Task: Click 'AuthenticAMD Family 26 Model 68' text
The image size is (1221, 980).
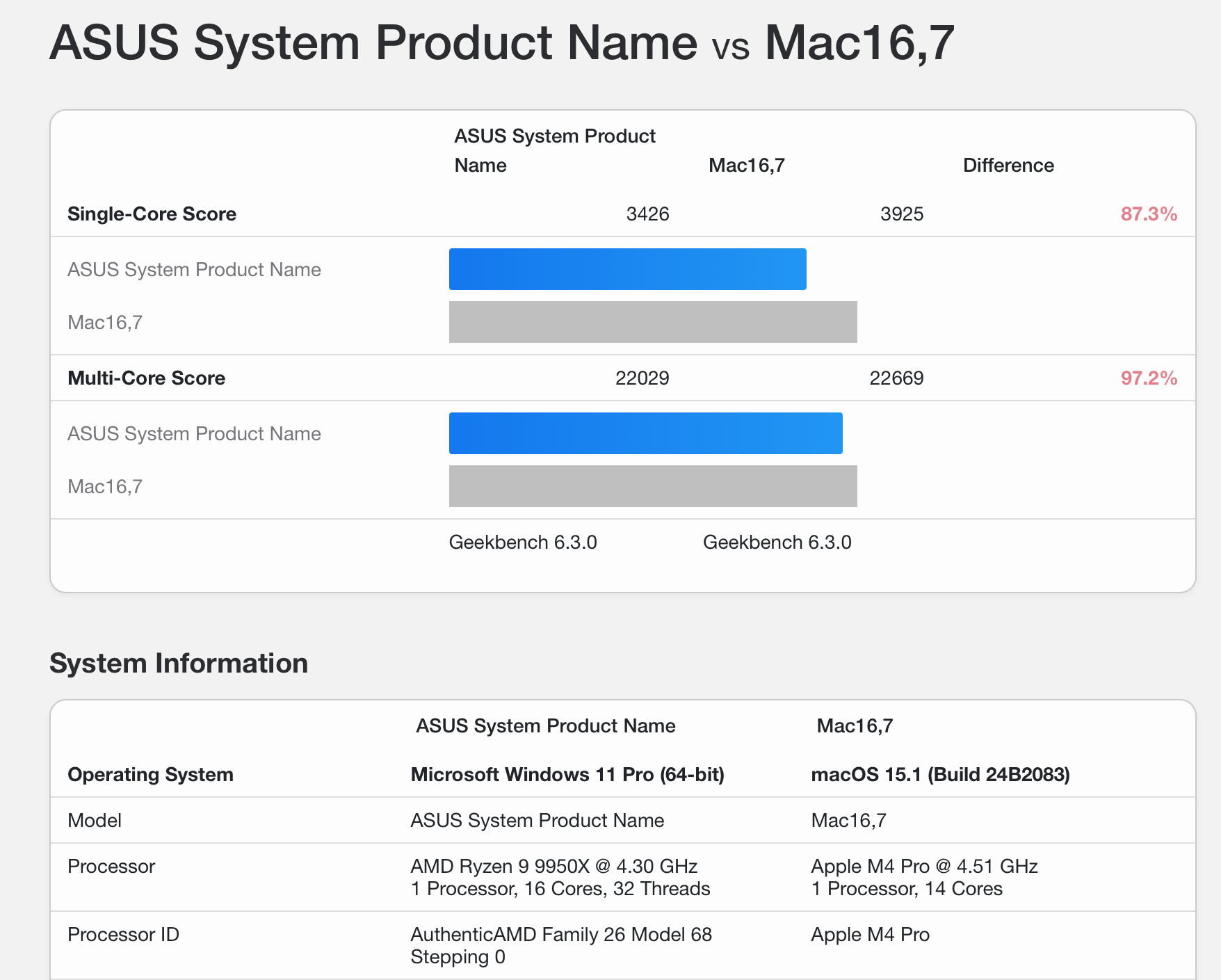Action: point(561,934)
